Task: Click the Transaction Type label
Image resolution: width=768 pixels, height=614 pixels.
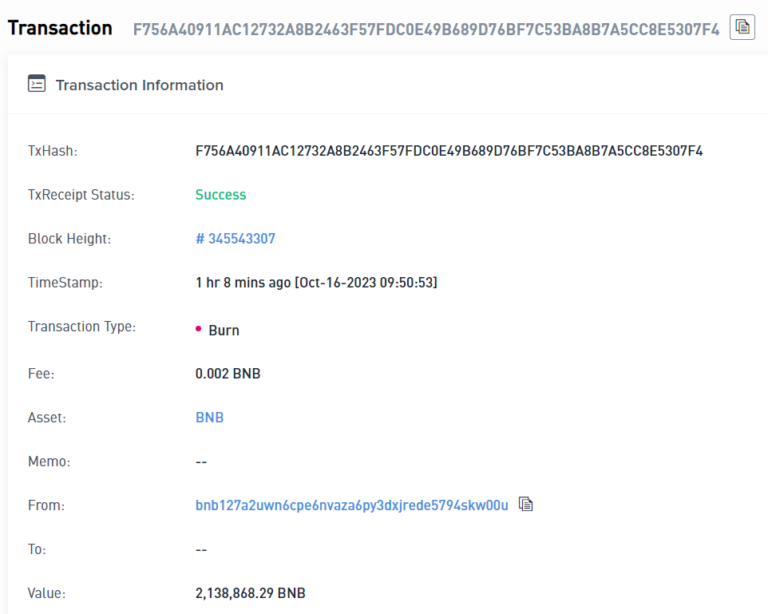Action: click(x=82, y=327)
